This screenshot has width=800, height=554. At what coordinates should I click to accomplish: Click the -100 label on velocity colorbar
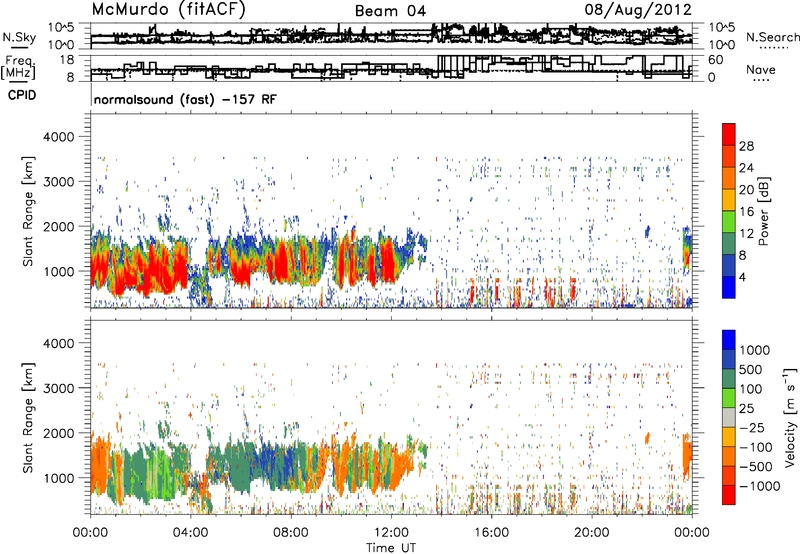coord(757,447)
